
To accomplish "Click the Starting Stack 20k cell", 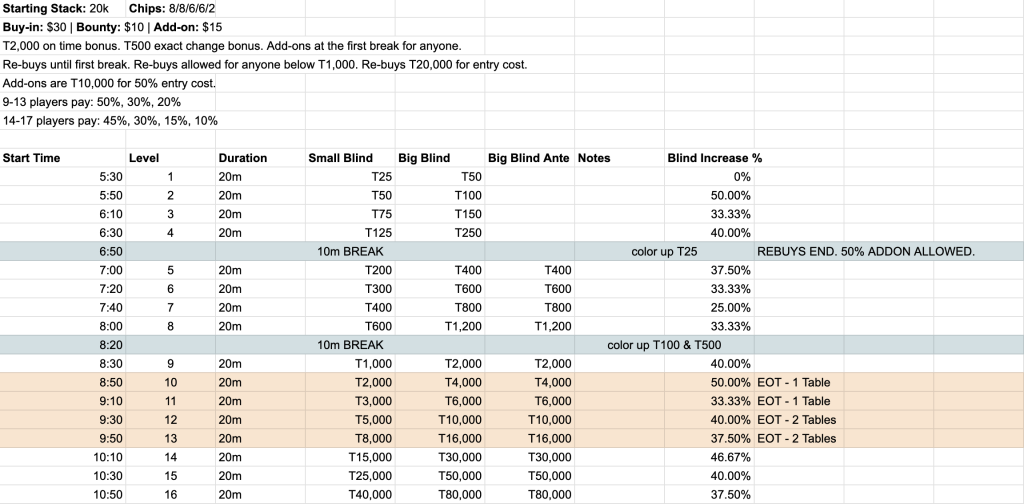I will 62,9.
